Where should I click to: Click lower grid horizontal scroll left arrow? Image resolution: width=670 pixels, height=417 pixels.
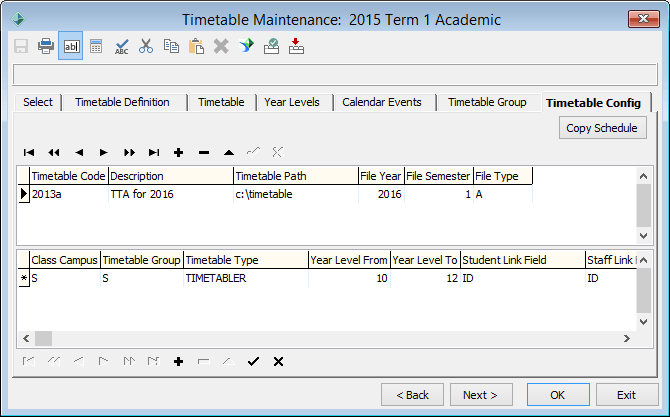click(x=26, y=338)
